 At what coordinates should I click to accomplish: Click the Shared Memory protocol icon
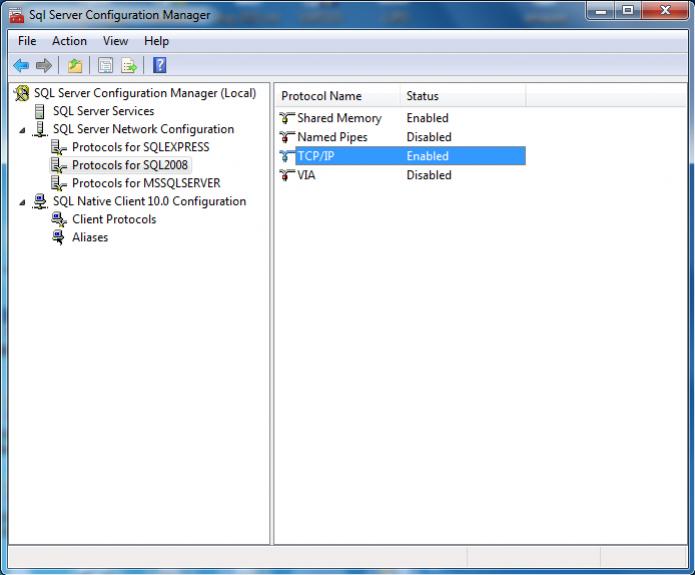pos(287,118)
